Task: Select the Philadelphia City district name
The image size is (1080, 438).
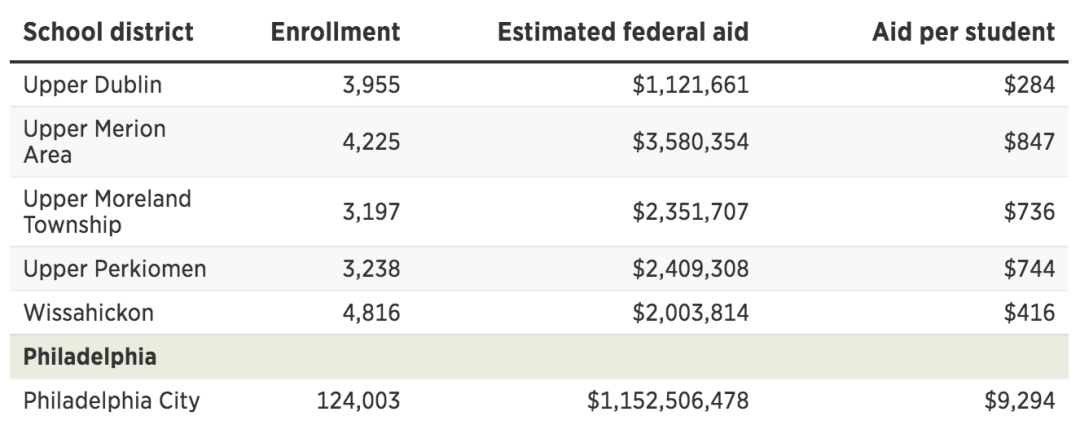Action: coord(111,402)
